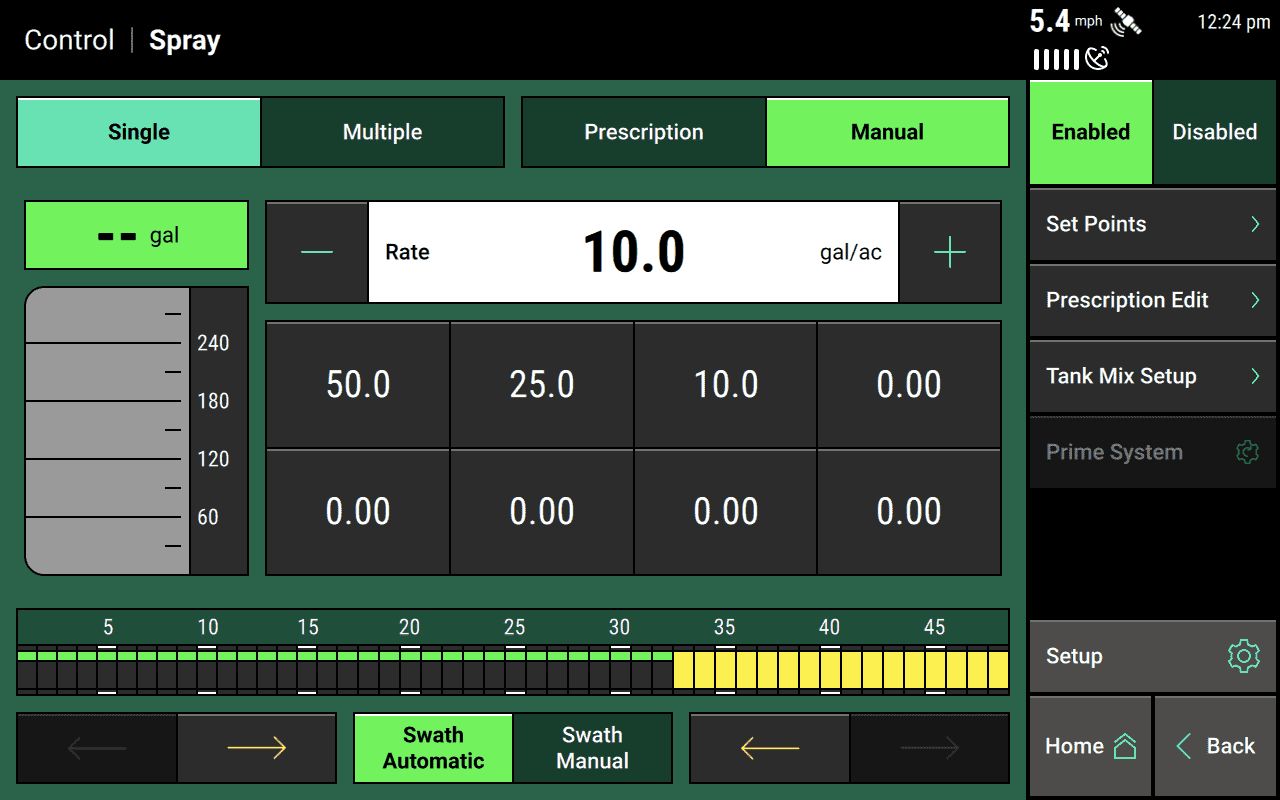Select the 25.0 rate preset
Image resolution: width=1280 pixels, height=800 pixels.
tap(541, 384)
